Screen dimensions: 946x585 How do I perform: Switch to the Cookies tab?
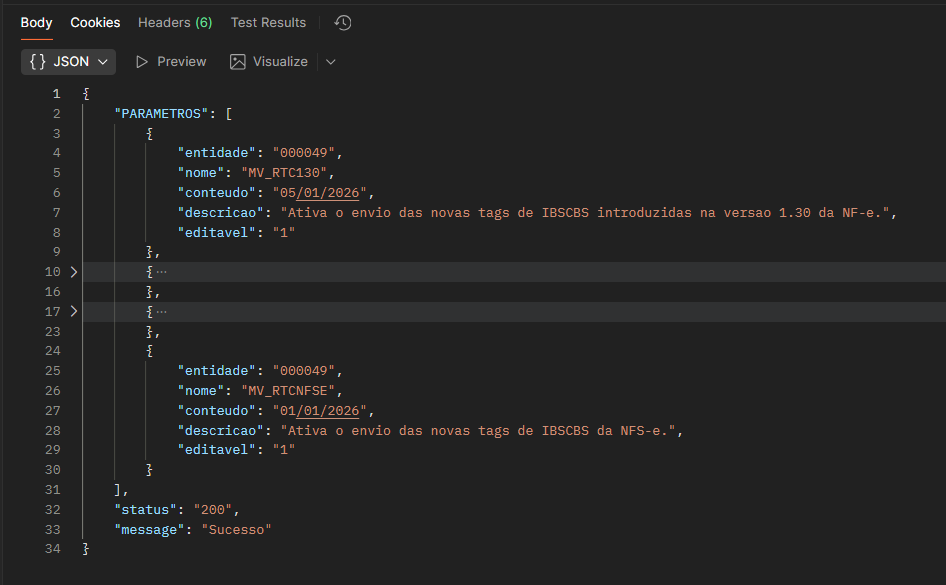95,22
